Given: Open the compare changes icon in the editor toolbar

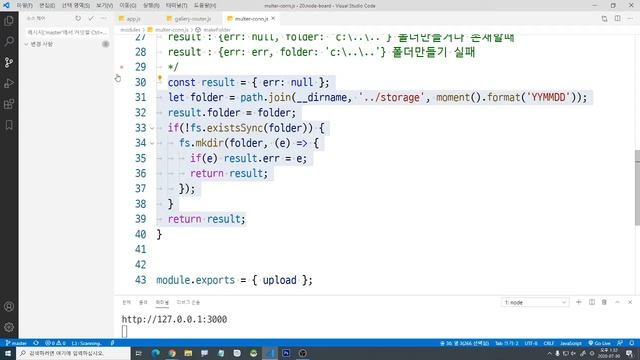Looking at the screenshot, I should (x=604, y=18).
